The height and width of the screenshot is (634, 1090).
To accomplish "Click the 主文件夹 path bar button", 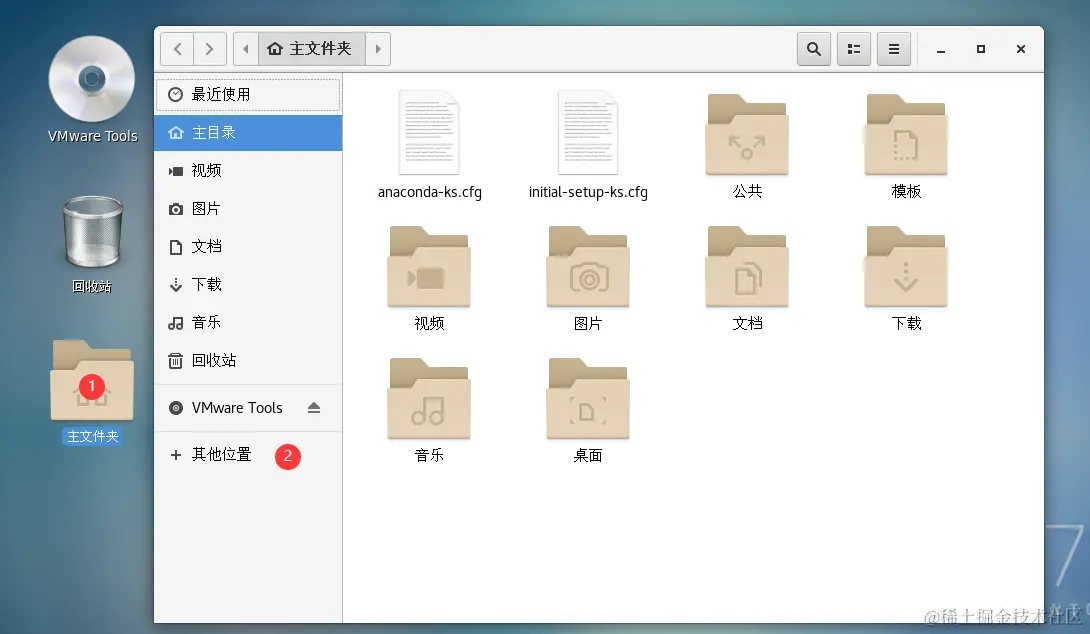I will tap(311, 49).
